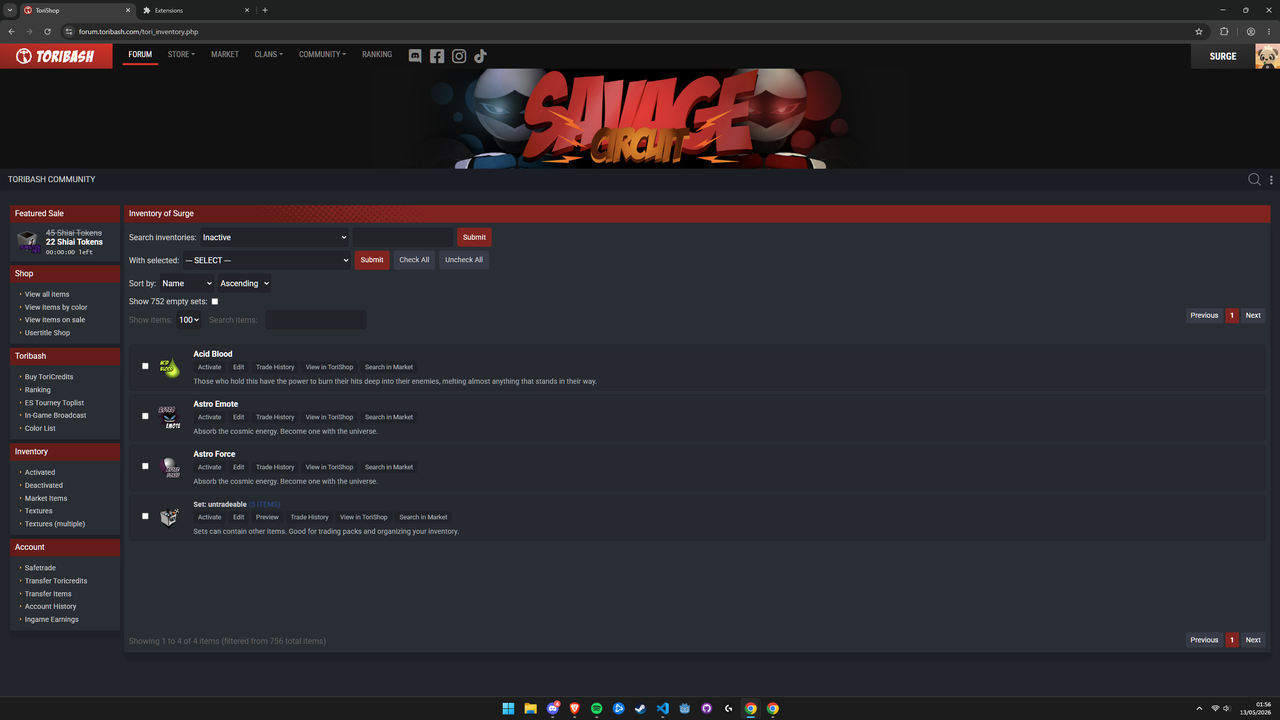Open Trade History for Astro Emote
This screenshot has height=720, width=1280.
coord(275,417)
